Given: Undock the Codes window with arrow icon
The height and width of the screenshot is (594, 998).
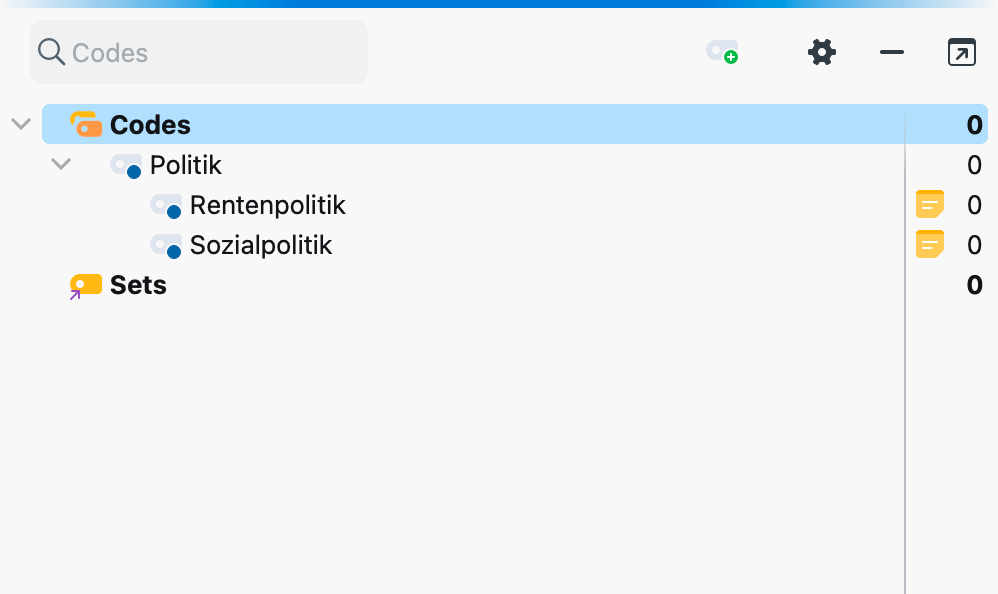Looking at the screenshot, I should click(961, 52).
